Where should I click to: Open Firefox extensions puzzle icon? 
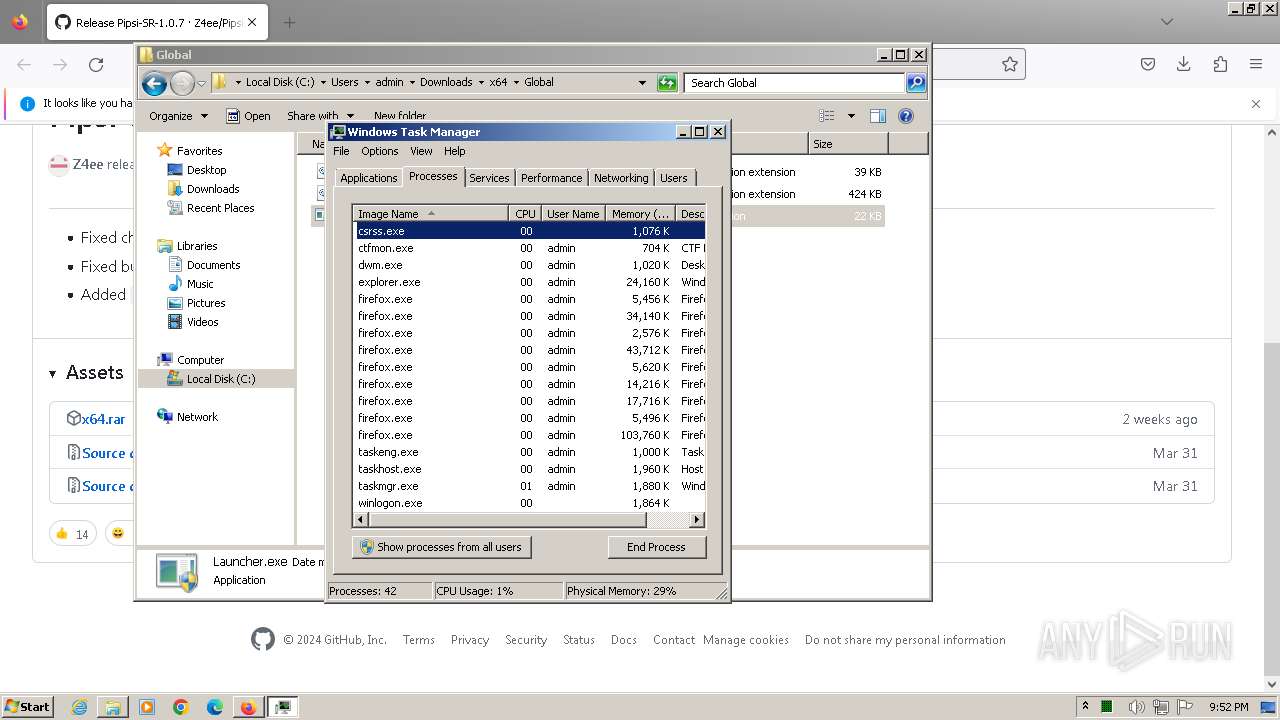click(1220, 64)
